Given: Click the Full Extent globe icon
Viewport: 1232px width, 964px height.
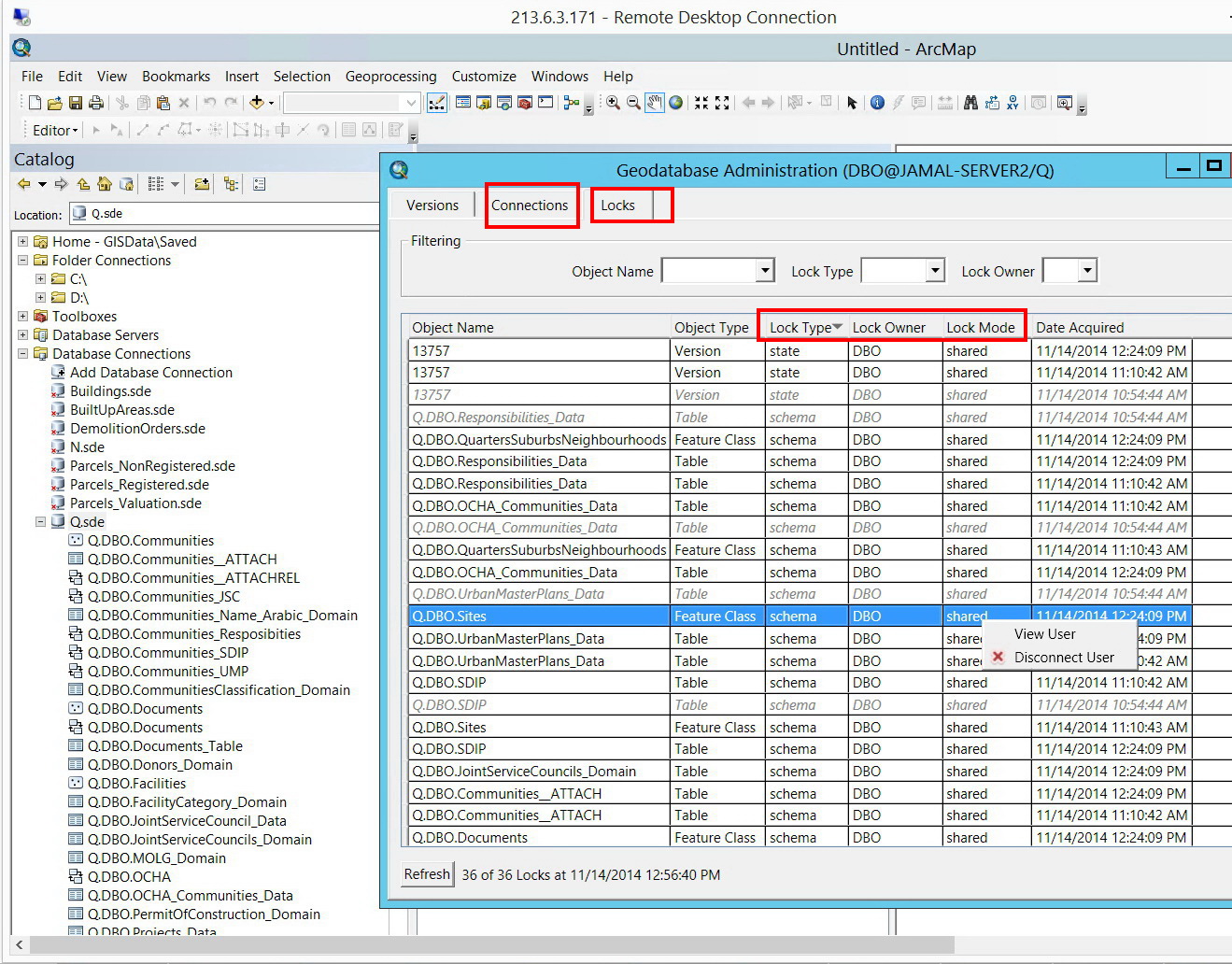Looking at the screenshot, I should click(x=675, y=103).
